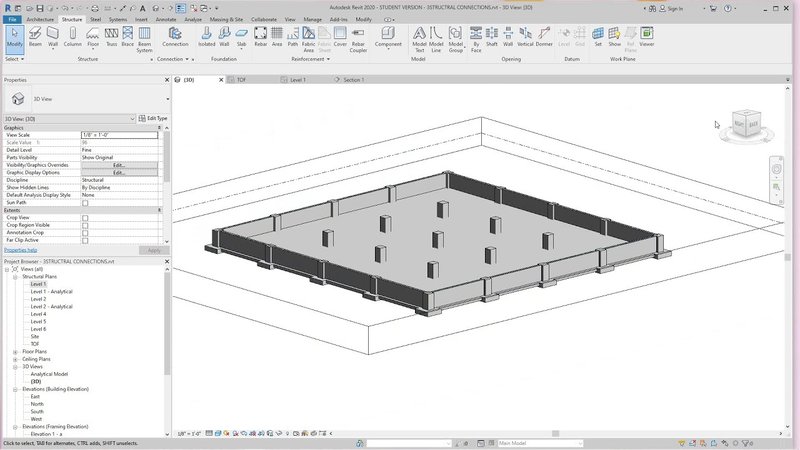Select the structural Column tool
800x450 pixels.
click(x=72, y=37)
